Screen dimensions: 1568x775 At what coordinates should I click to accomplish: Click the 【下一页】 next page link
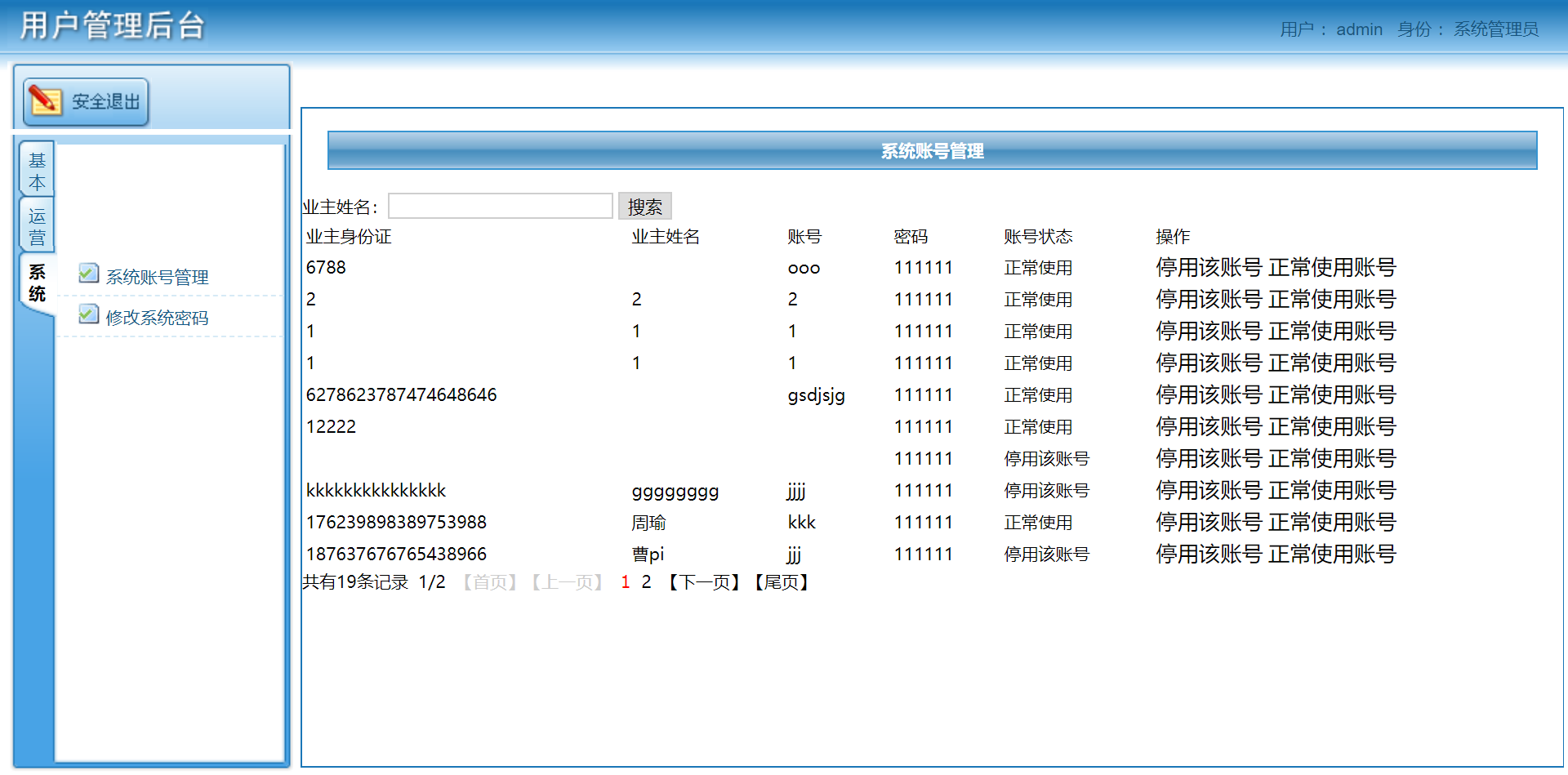click(703, 581)
